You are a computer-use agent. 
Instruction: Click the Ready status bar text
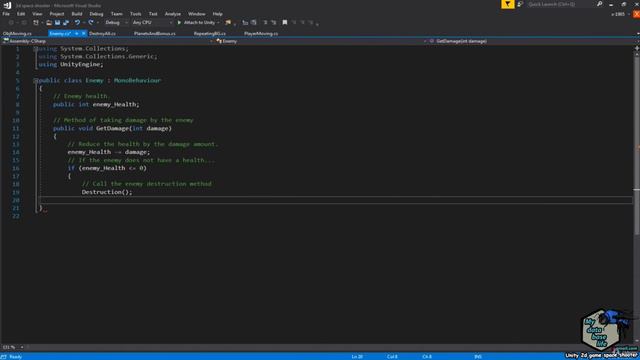(x=16, y=357)
